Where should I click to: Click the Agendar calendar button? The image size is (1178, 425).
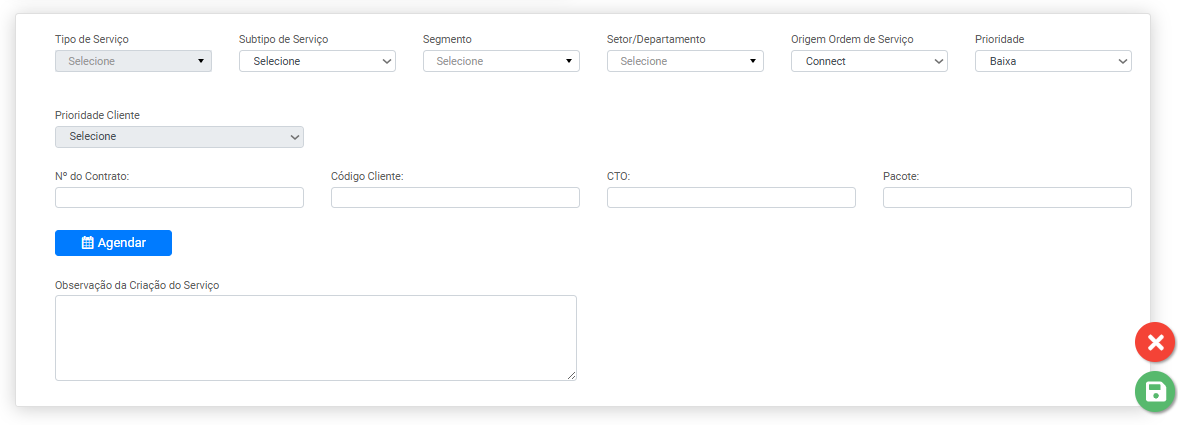tap(113, 243)
